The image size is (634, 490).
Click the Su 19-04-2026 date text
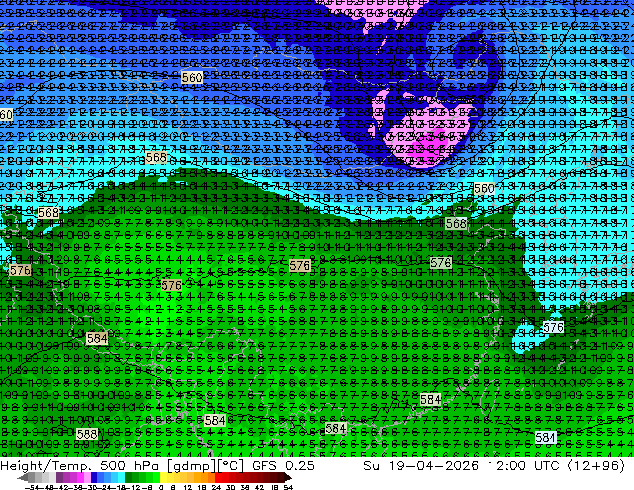421,465
